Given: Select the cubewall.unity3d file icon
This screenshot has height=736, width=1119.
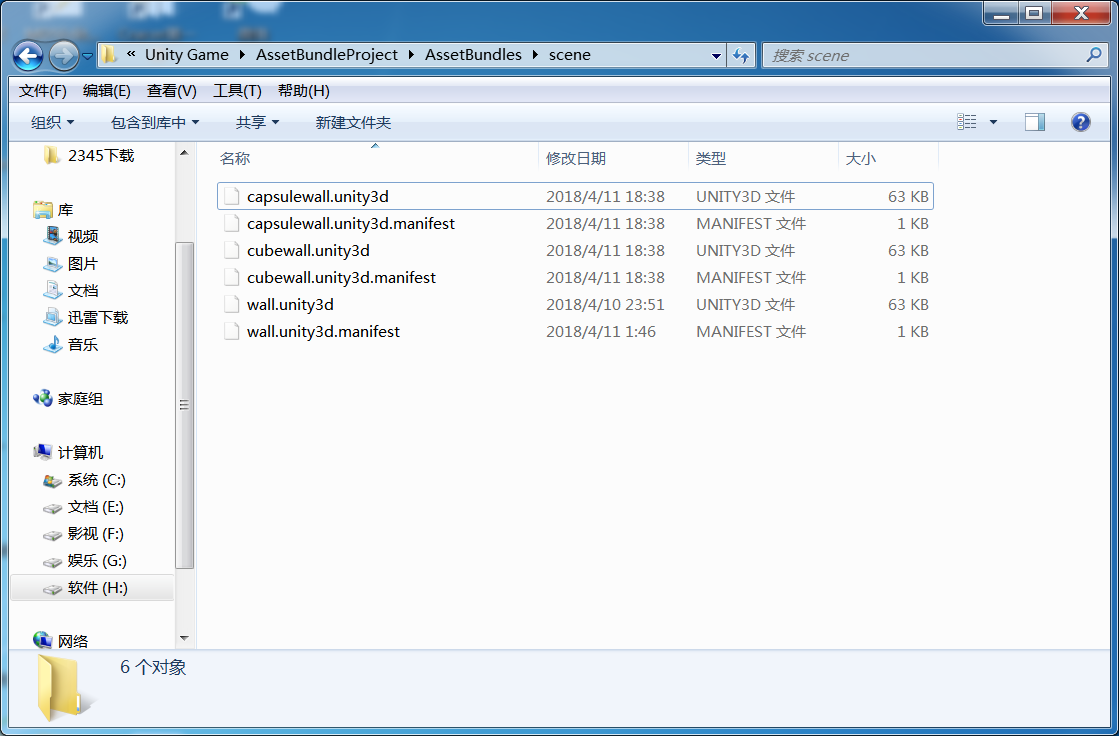Looking at the screenshot, I should tap(231, 251).
